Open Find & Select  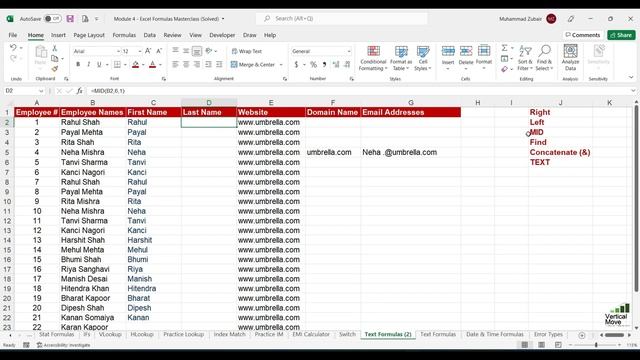pos(544,58)
